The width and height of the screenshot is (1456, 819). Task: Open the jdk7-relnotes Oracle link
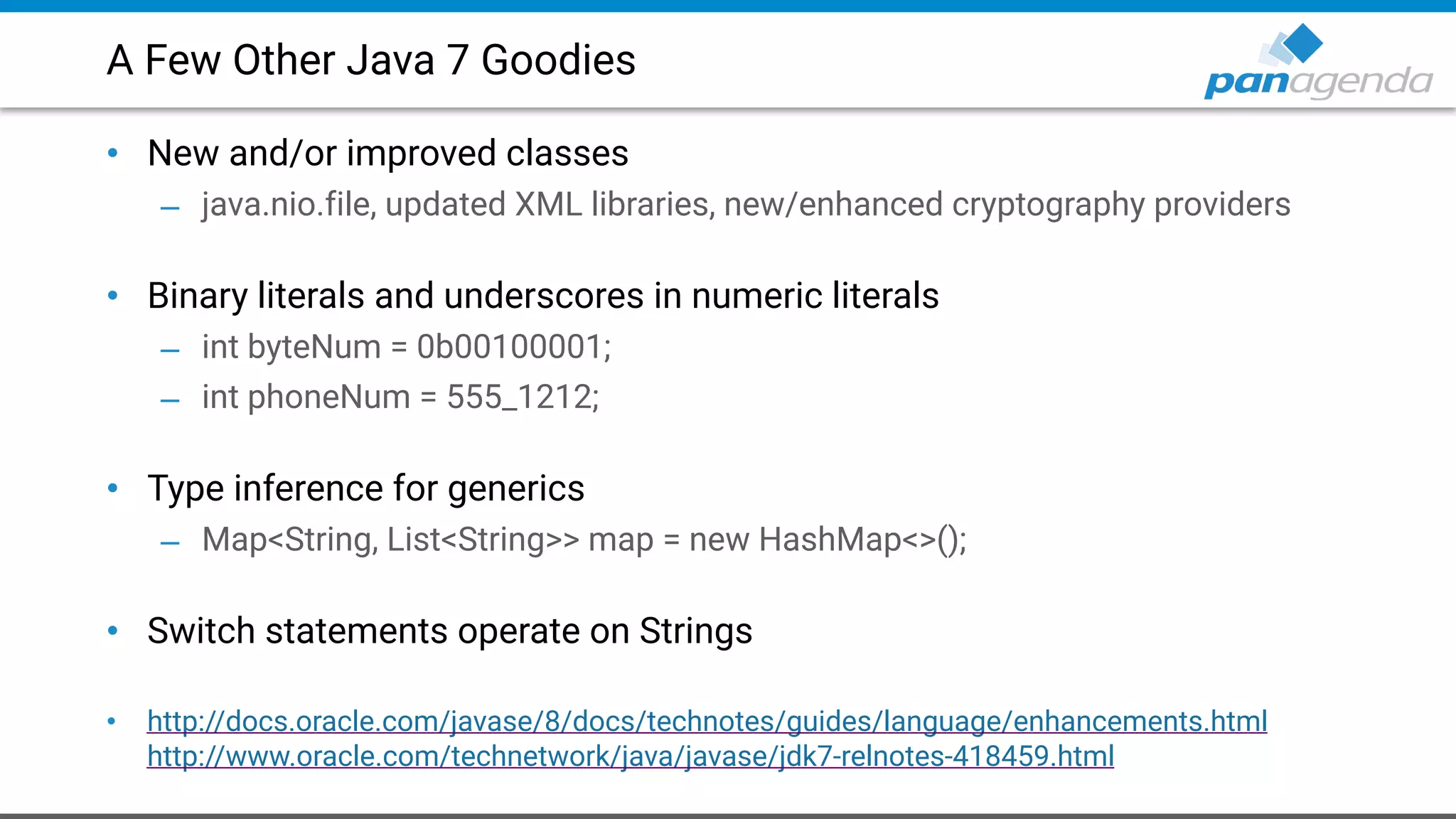630,756
